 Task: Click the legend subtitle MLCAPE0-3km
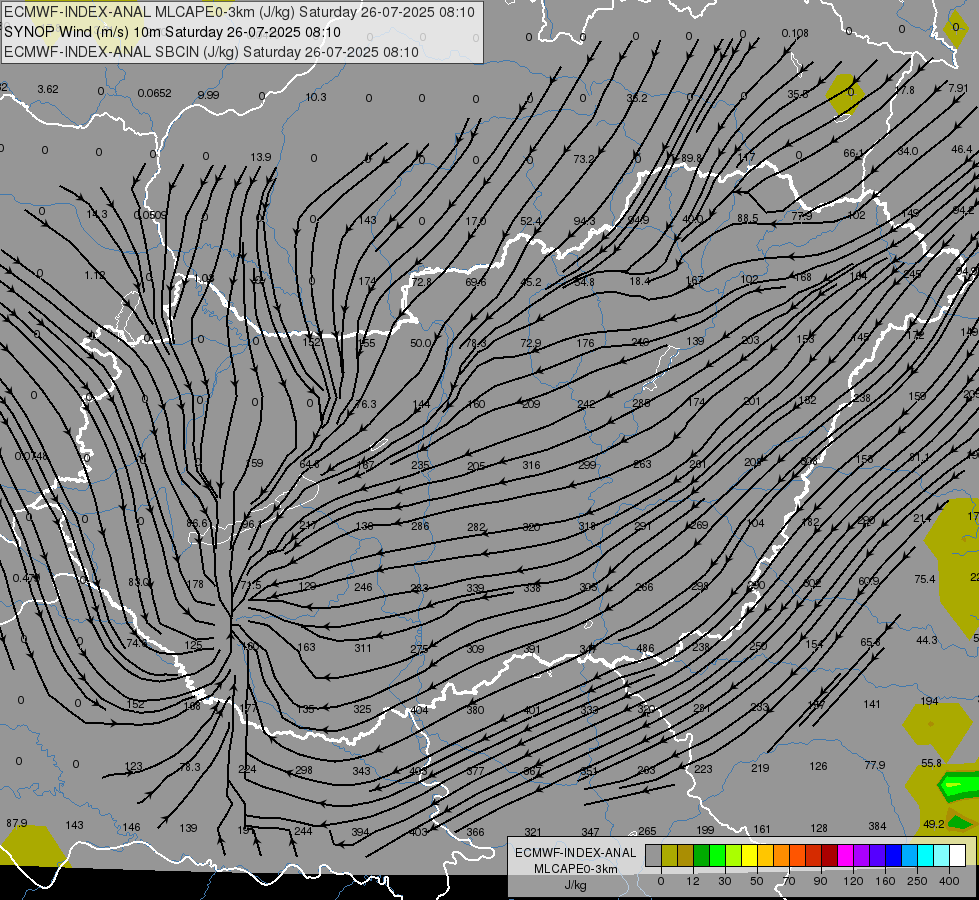(x=576, y=869)
